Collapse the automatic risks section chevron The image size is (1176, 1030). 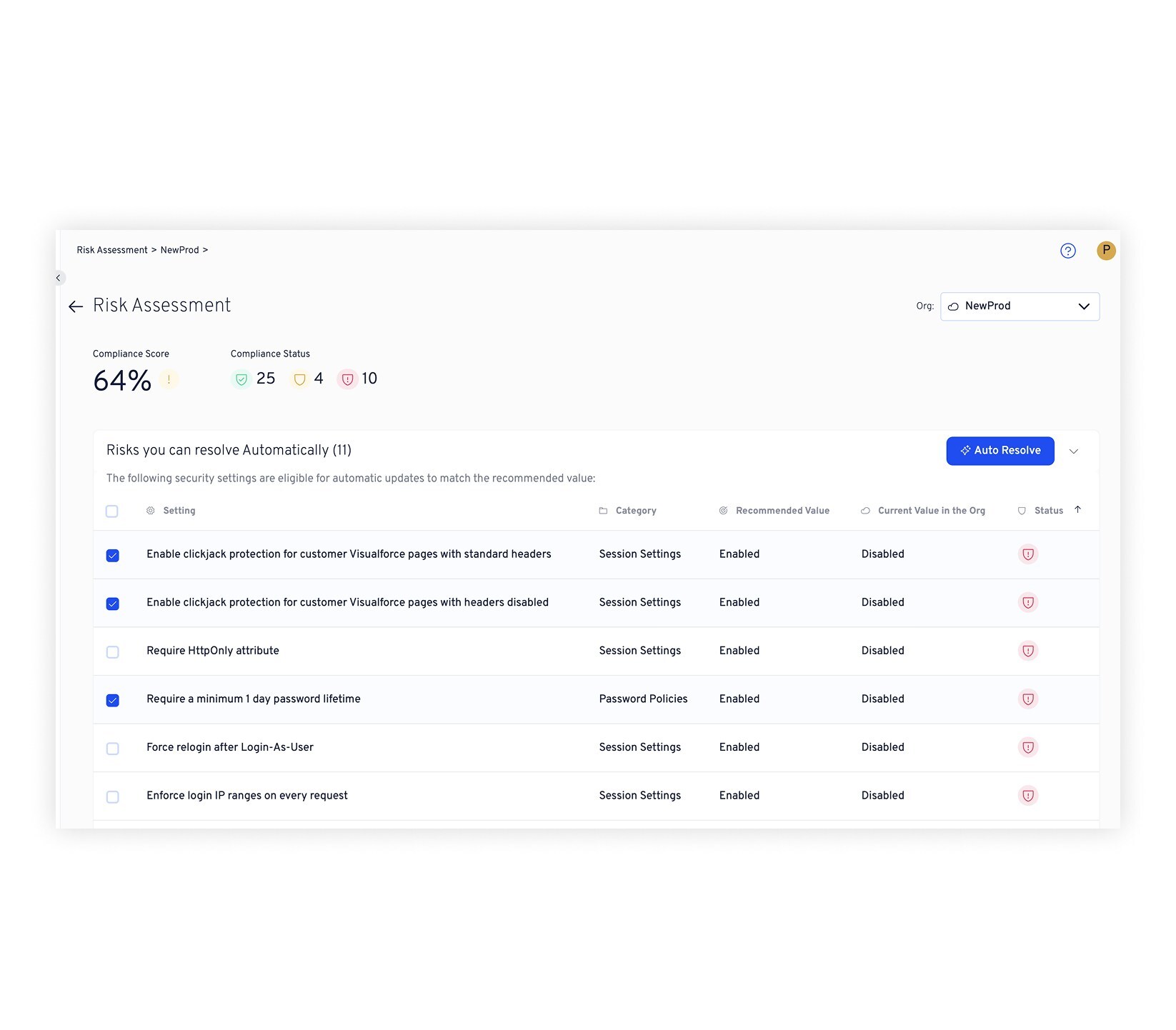[x=1073, y=451]
